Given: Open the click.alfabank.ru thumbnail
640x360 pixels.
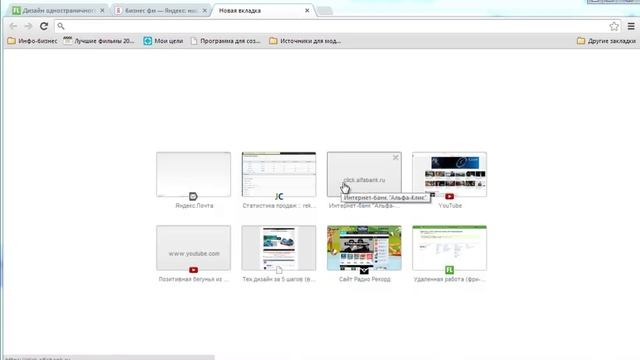Looking at the screenshot, I should pos(364,174).
